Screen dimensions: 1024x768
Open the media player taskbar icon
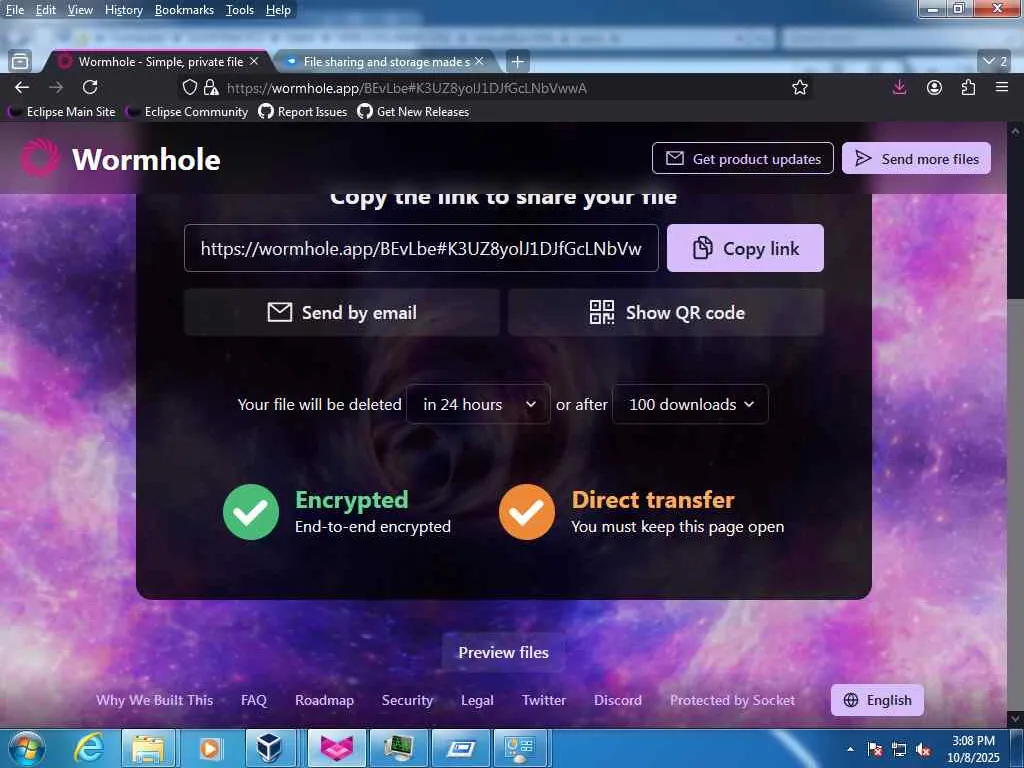tap(210, 748)
